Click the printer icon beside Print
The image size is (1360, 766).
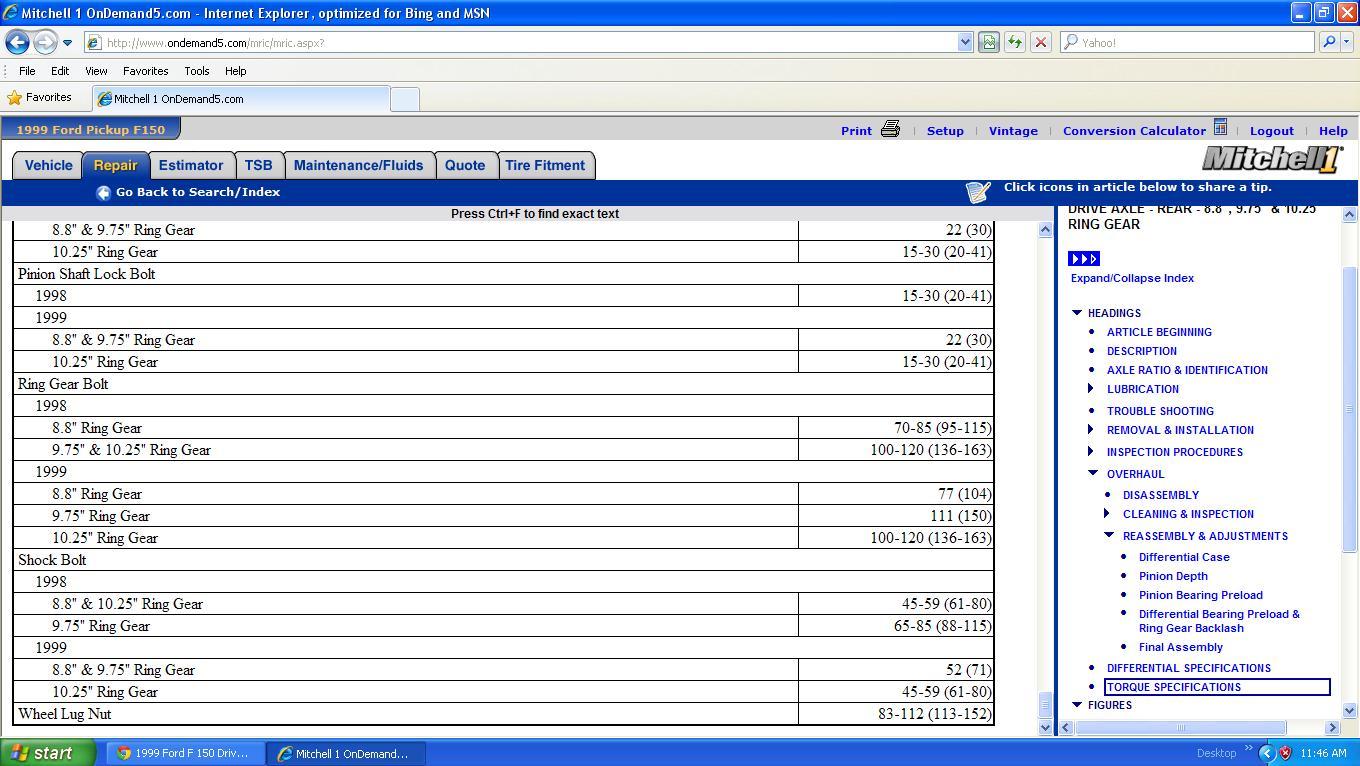[x=890, y=129]
